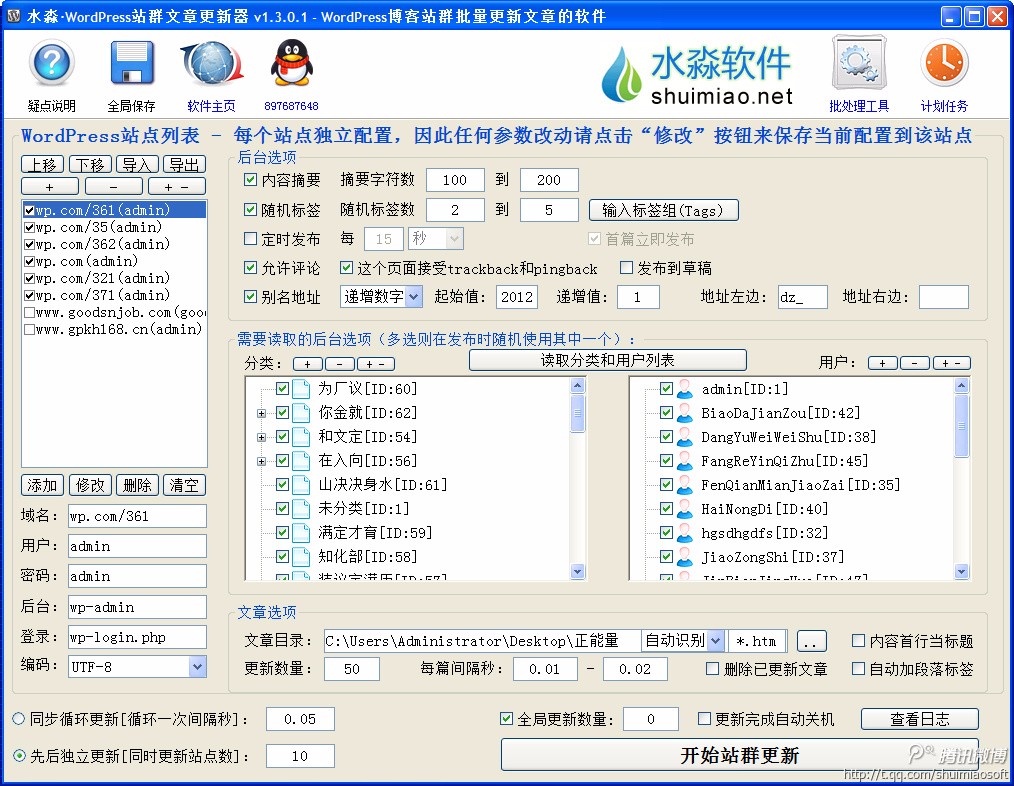Expand the 你金就[ID:62] category node
The image size is (1014, 786).
(261, 413)
